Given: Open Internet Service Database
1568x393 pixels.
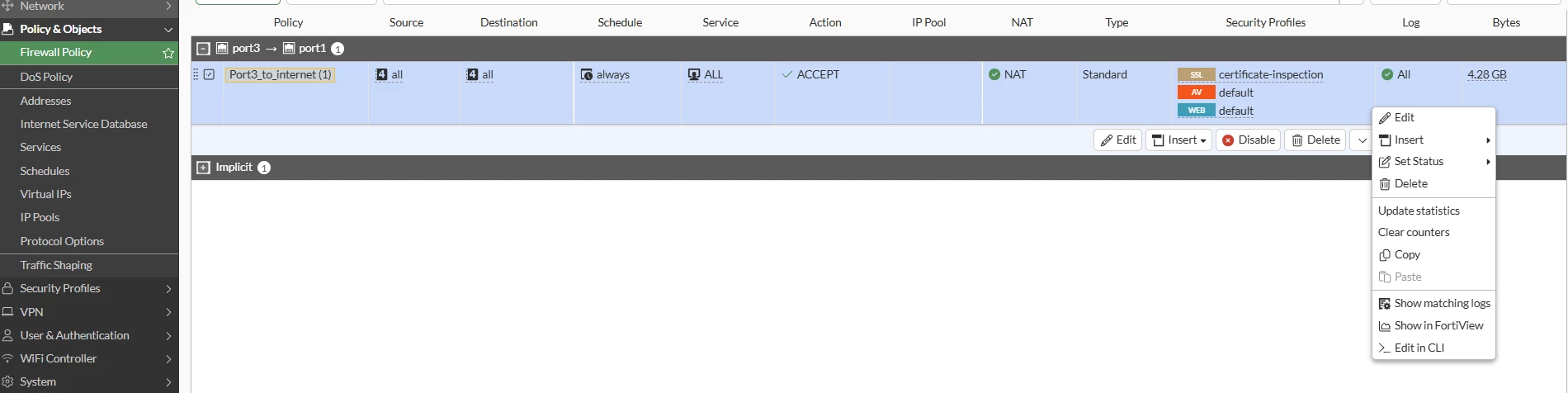Looking at the screenshot, I should 83,124.
